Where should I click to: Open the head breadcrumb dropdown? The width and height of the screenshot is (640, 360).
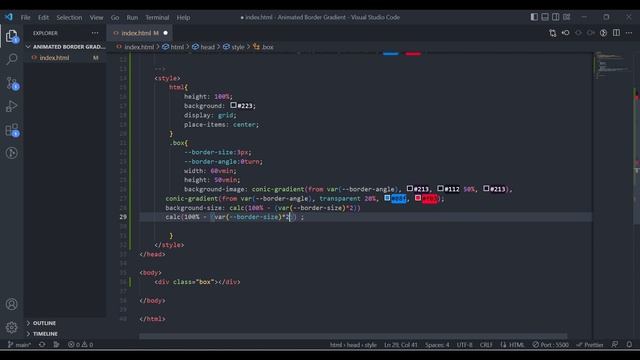click(203, 47)
